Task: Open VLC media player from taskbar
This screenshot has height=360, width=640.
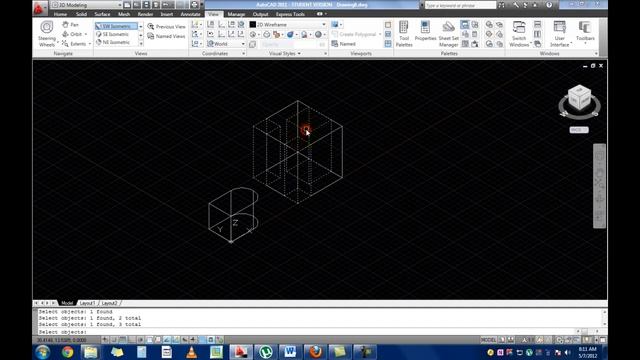Action: [191, 352]
